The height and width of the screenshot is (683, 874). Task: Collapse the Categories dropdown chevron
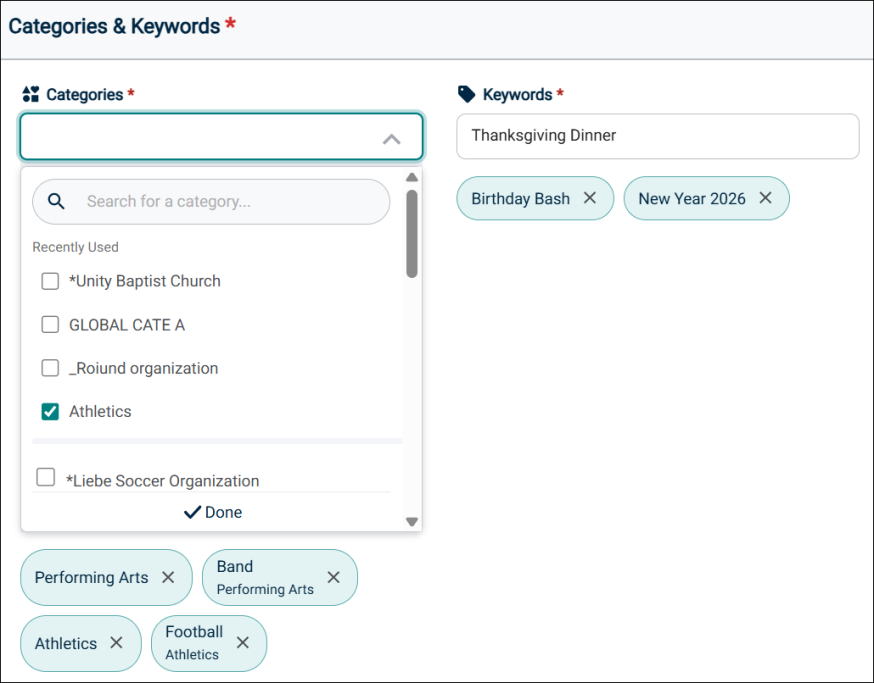[391, 139]
